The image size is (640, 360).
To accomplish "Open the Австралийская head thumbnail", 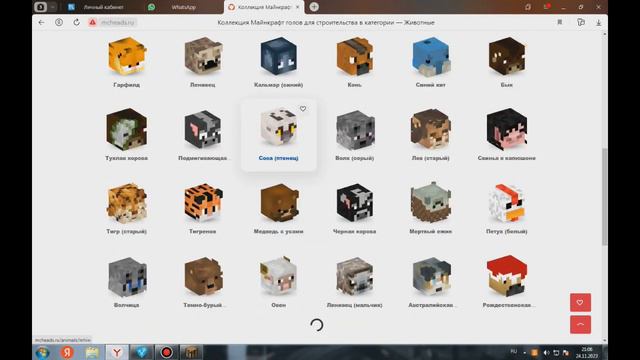I will pos(431,276).
